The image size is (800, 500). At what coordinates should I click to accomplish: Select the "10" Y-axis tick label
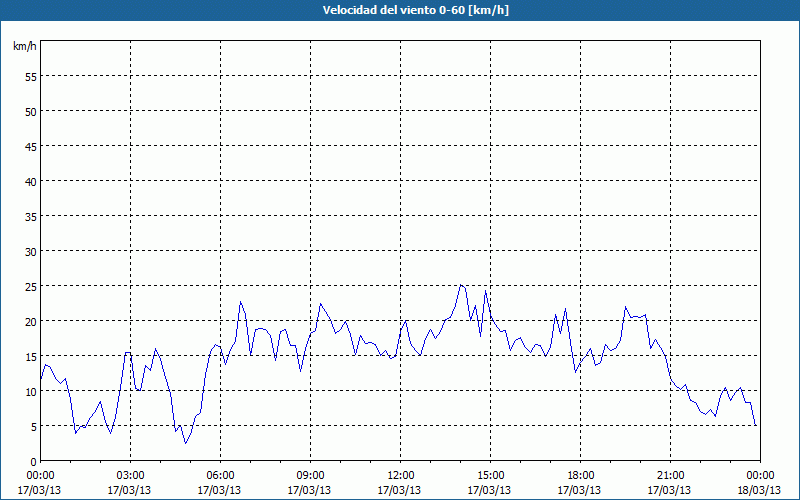(x=31, y=391)
